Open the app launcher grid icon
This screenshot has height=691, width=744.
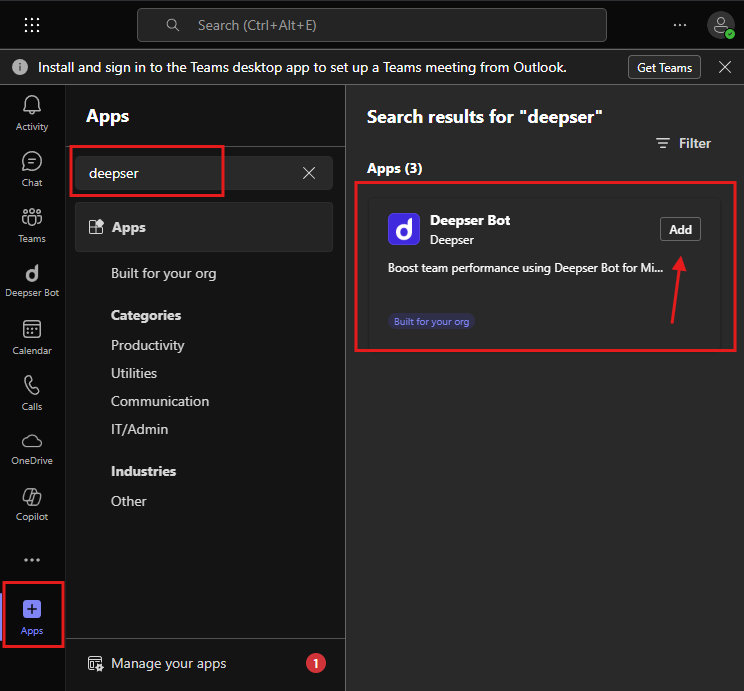pos(32,25)
